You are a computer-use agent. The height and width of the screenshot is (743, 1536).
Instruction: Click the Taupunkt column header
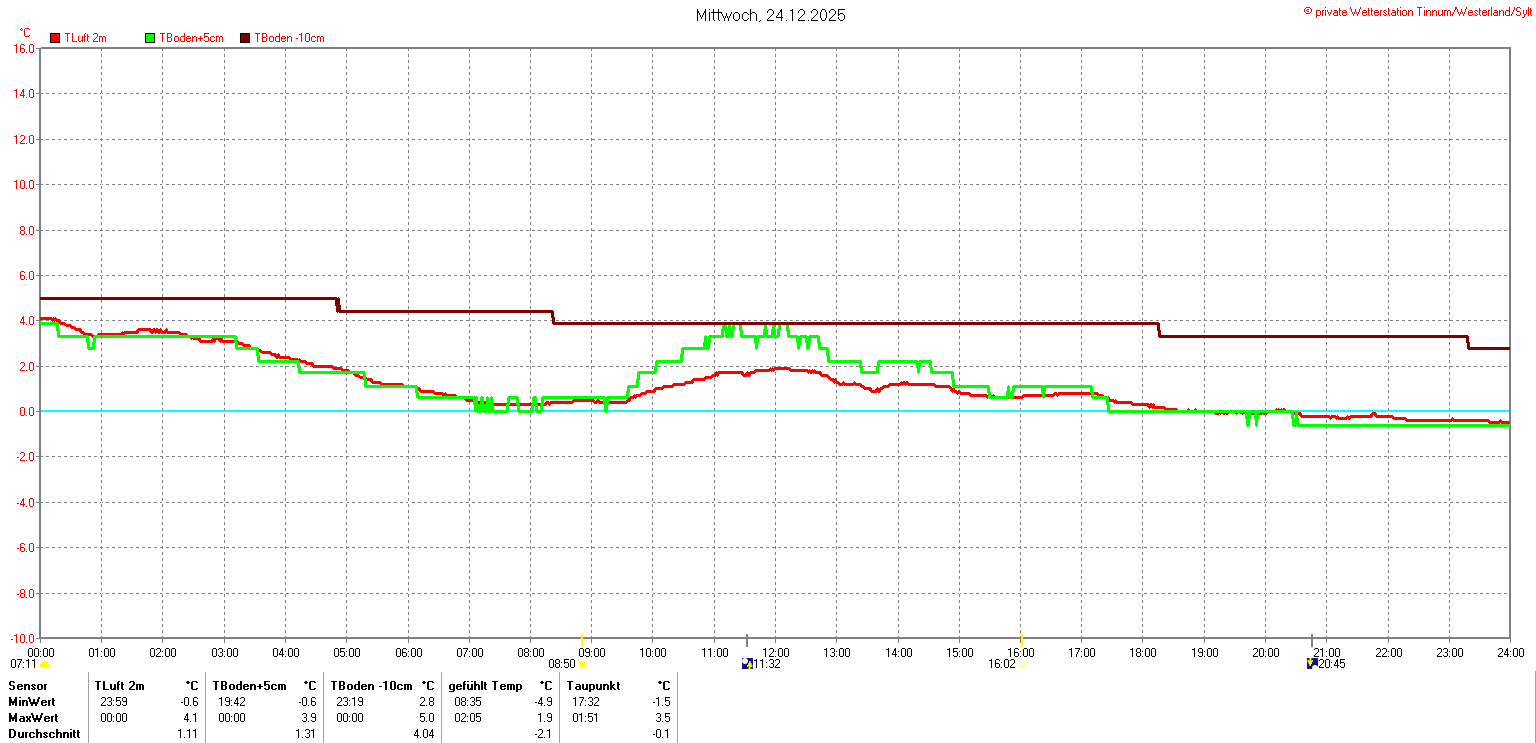(x=593, y=686)
